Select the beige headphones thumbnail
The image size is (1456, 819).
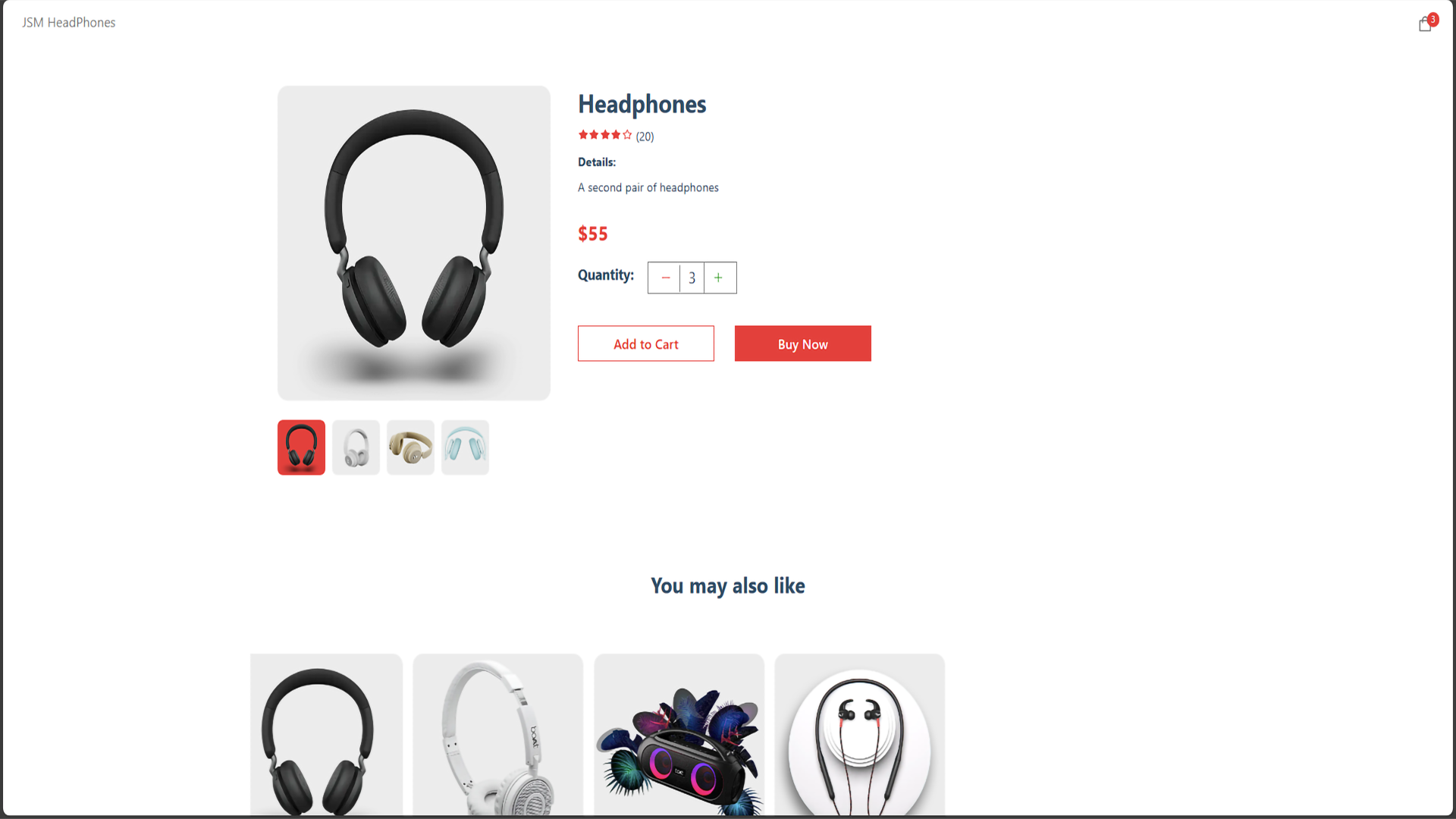coord(410,447)
